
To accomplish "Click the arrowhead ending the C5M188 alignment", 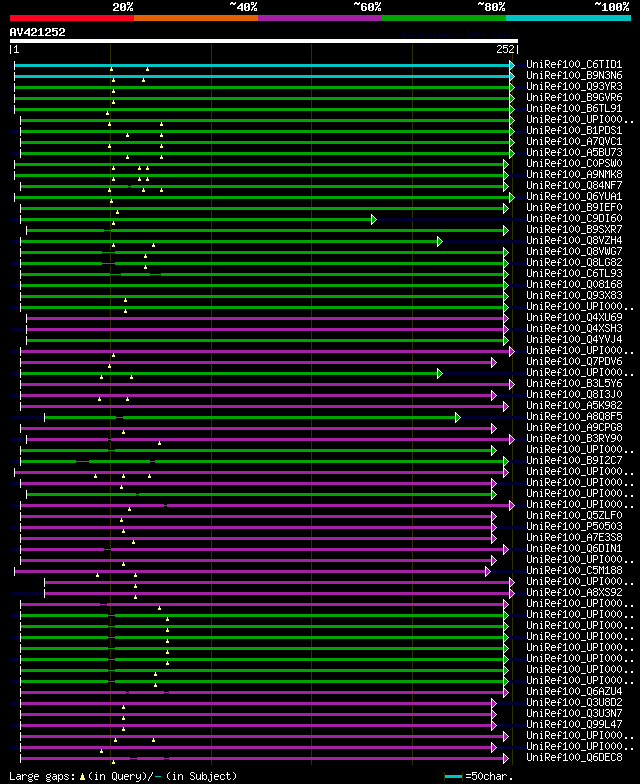I will [488, 572].
